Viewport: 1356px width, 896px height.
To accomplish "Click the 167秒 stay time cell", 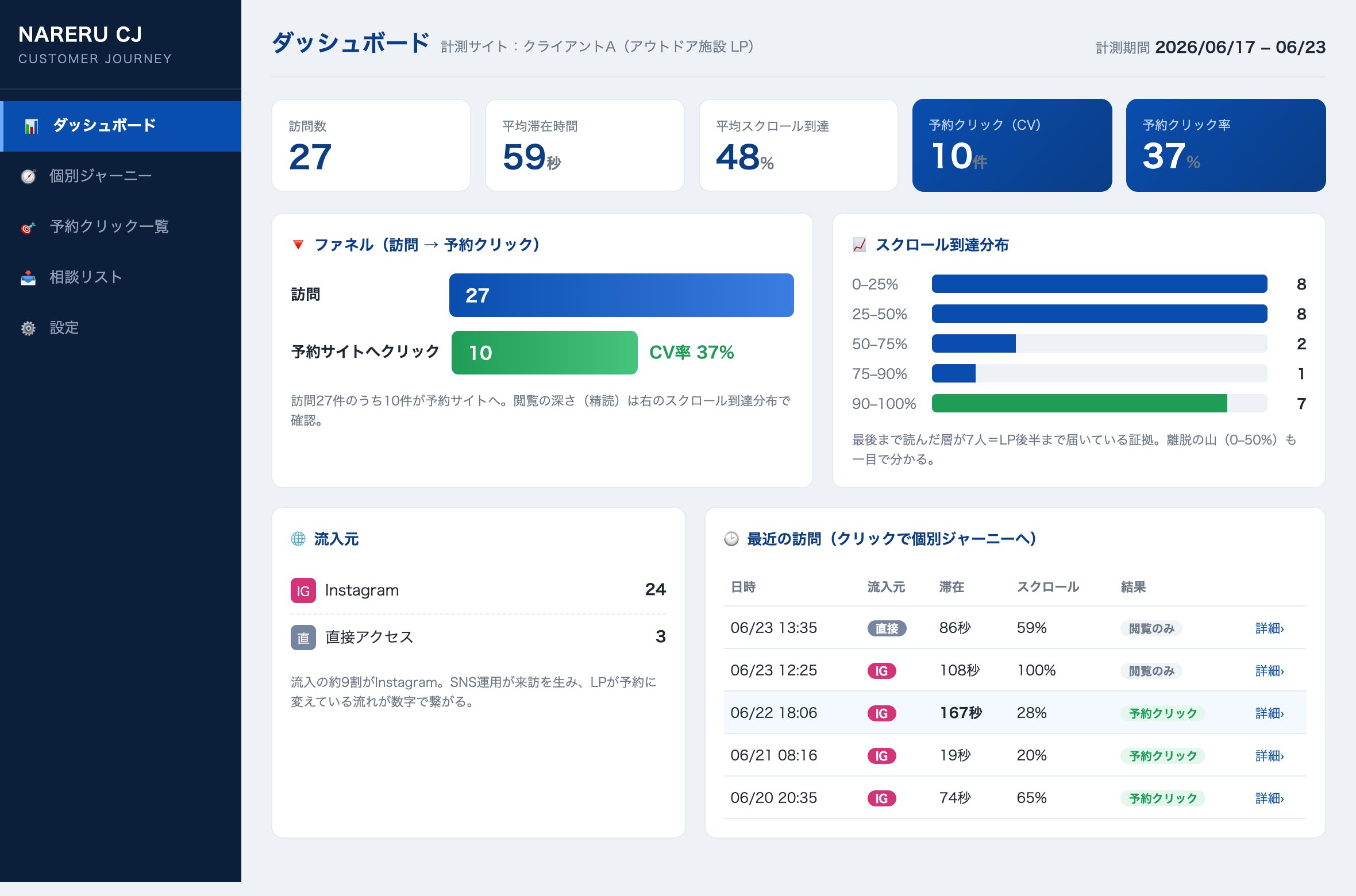I will [x=961, y=713].
